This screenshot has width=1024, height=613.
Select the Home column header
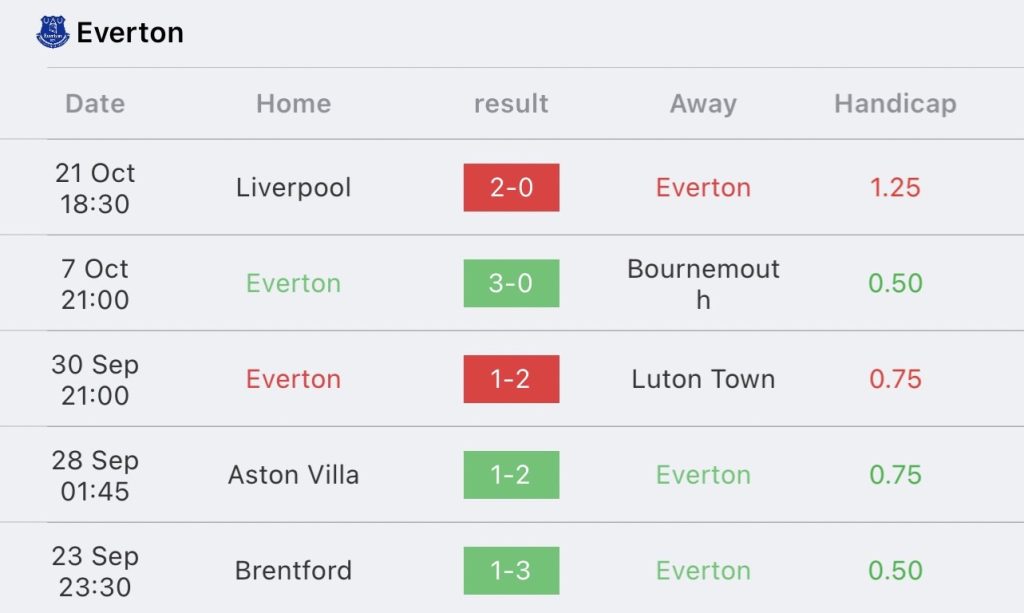pyautogui.click(x=293, y=103)
